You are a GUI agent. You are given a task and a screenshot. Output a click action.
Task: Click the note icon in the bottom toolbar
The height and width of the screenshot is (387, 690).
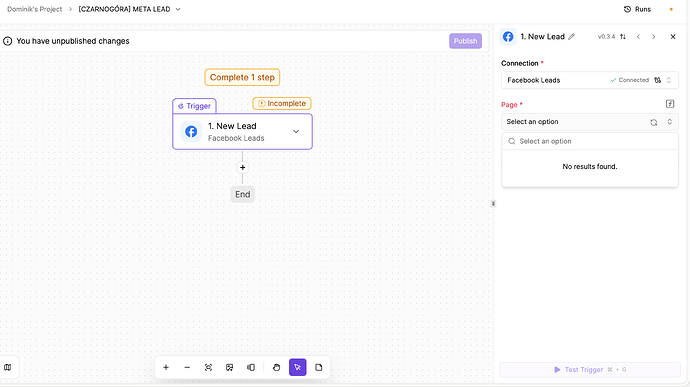(x=319, y=367)
